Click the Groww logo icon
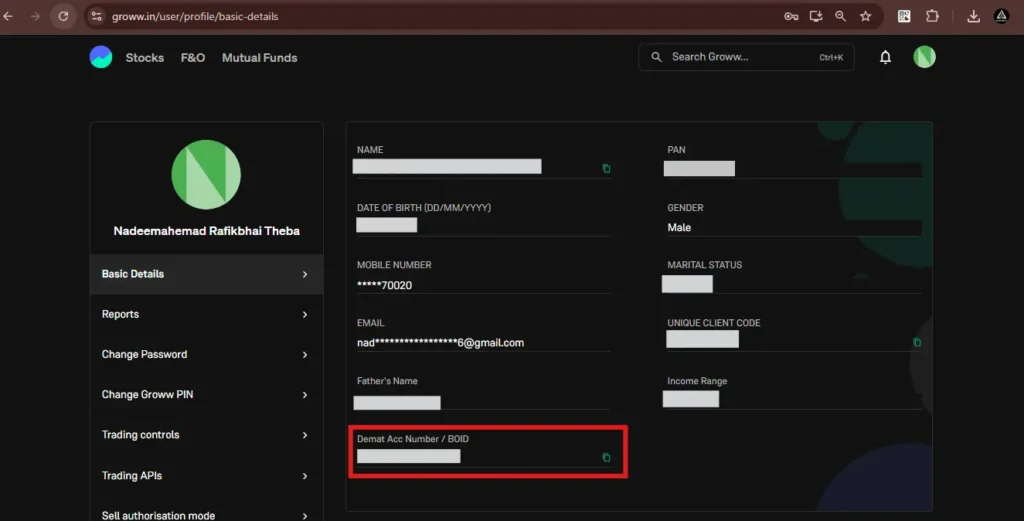 [101, 57]
